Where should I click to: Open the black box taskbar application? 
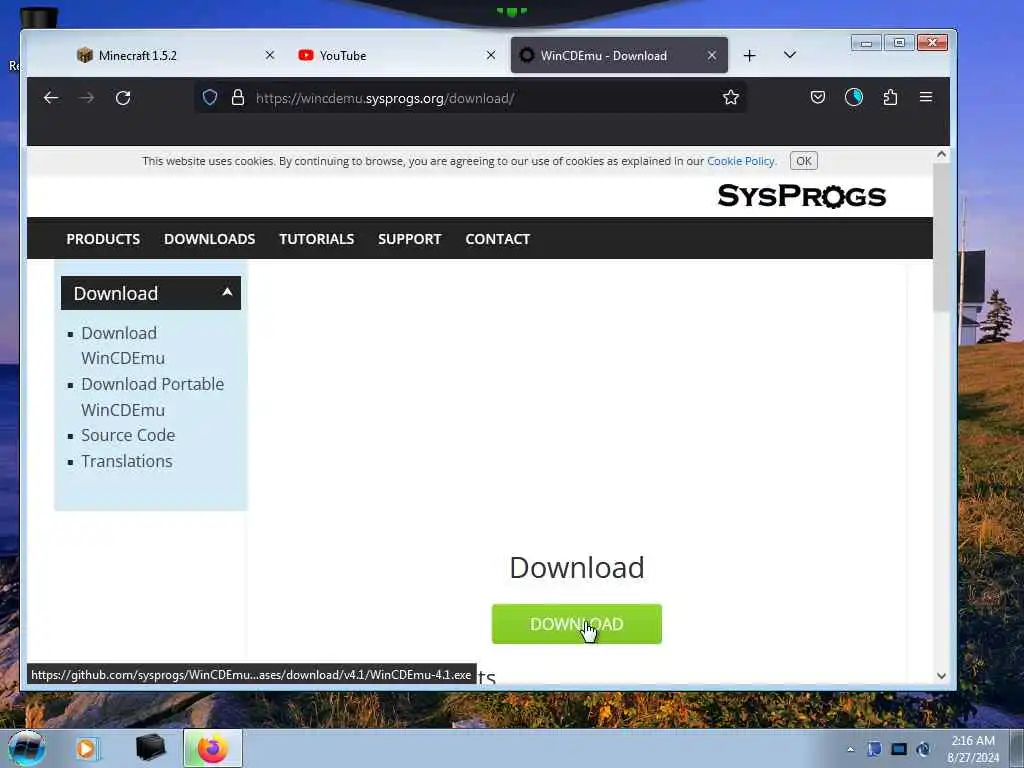pyautogui.click(x=150, y=748)
